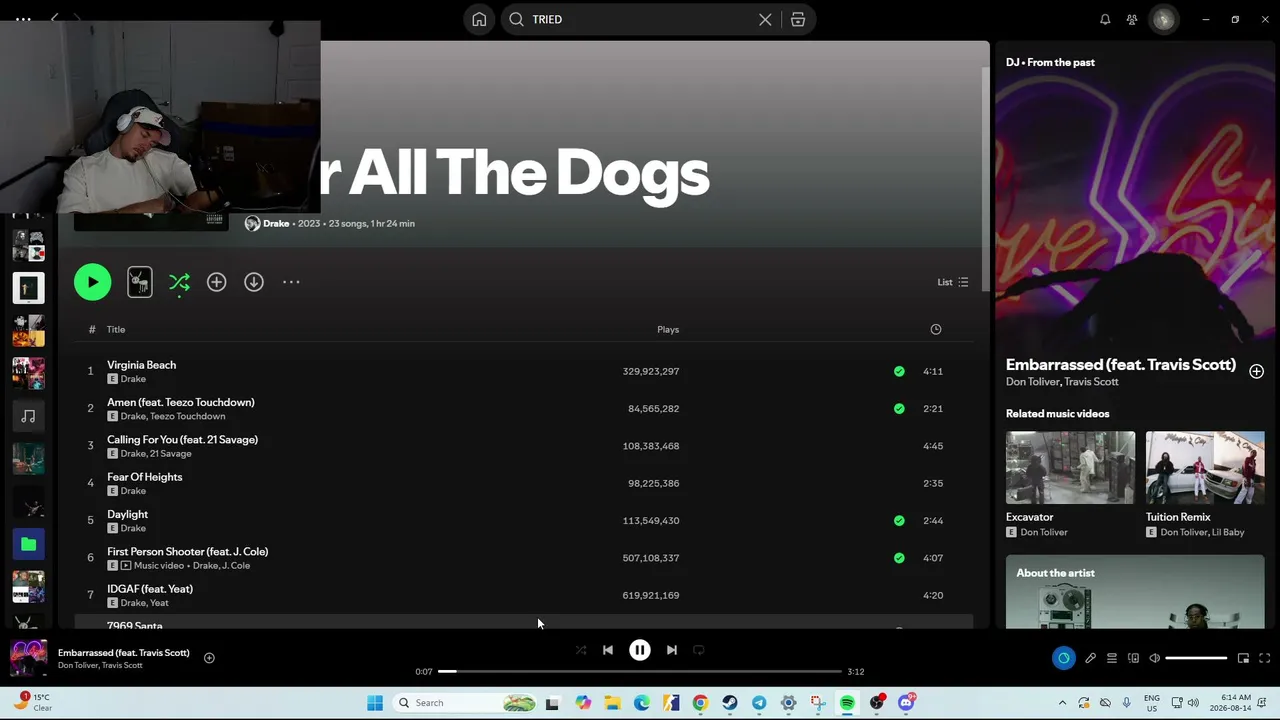Mute the volume

[x=1154, y=658]
